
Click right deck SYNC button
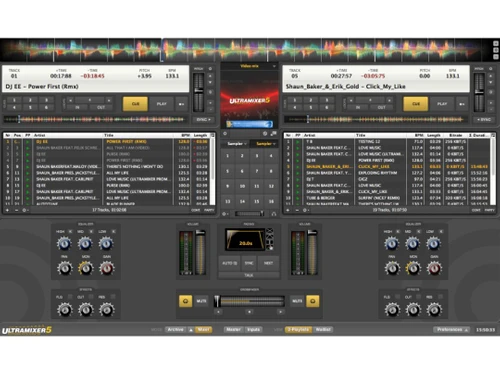coord(484,119)
